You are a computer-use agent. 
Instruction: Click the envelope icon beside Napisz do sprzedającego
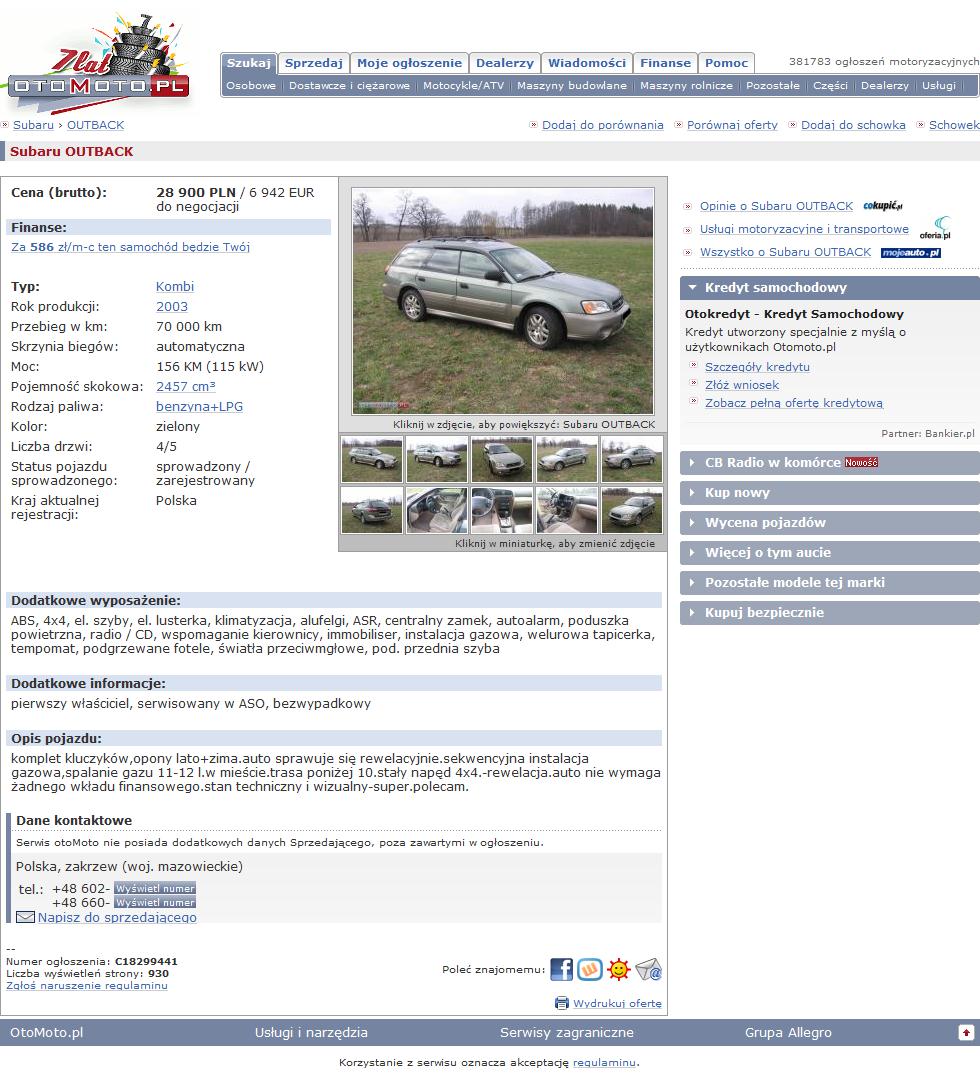(25, 917)
